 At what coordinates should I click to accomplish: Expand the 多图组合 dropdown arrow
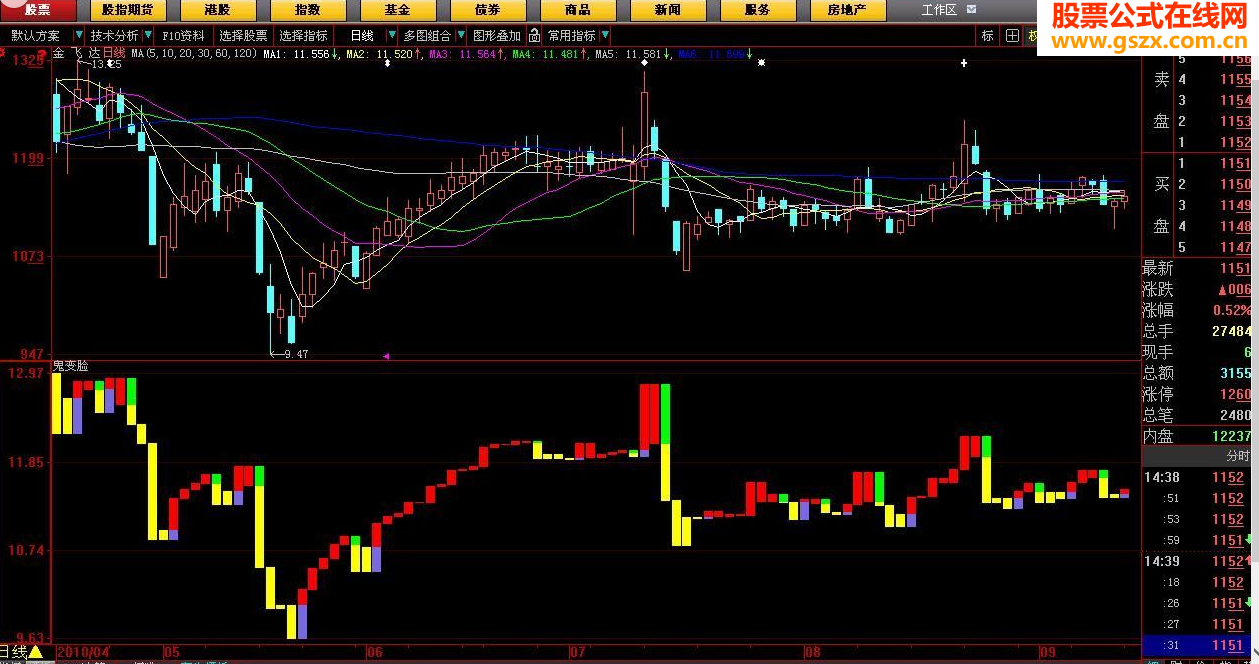(461, 35)
